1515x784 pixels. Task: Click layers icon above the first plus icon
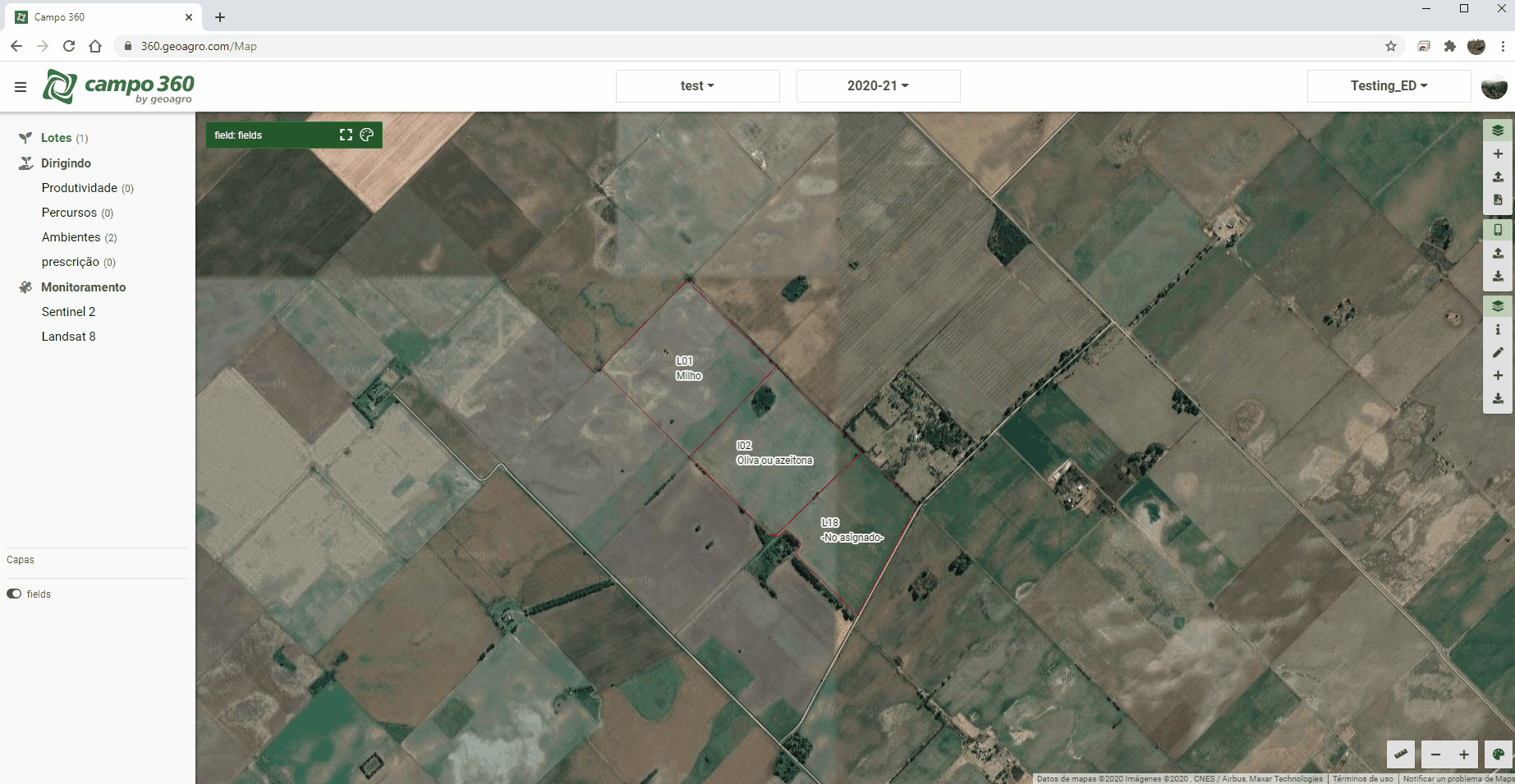point(1498,131)
